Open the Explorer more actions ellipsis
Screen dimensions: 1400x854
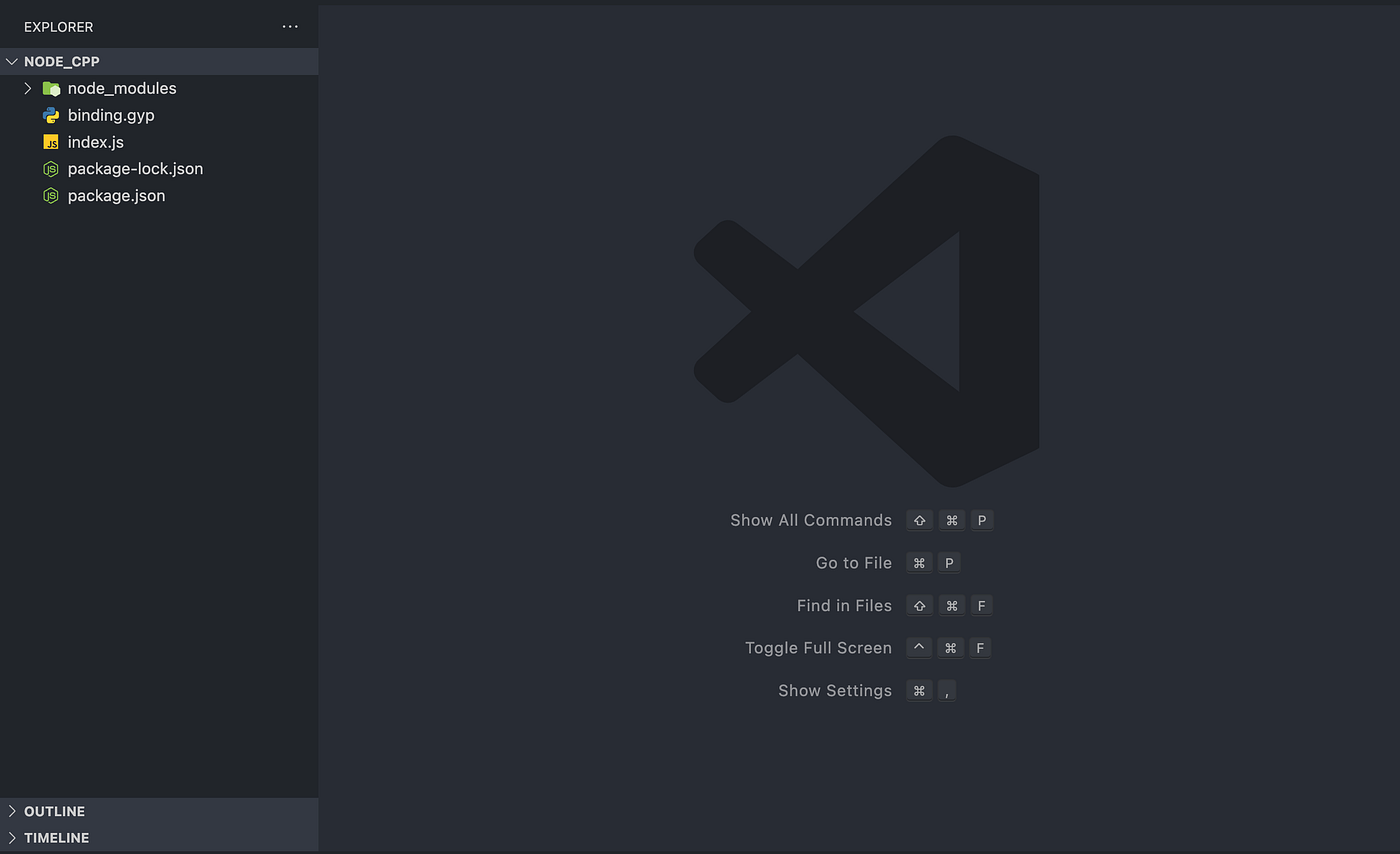click(290, 26)
